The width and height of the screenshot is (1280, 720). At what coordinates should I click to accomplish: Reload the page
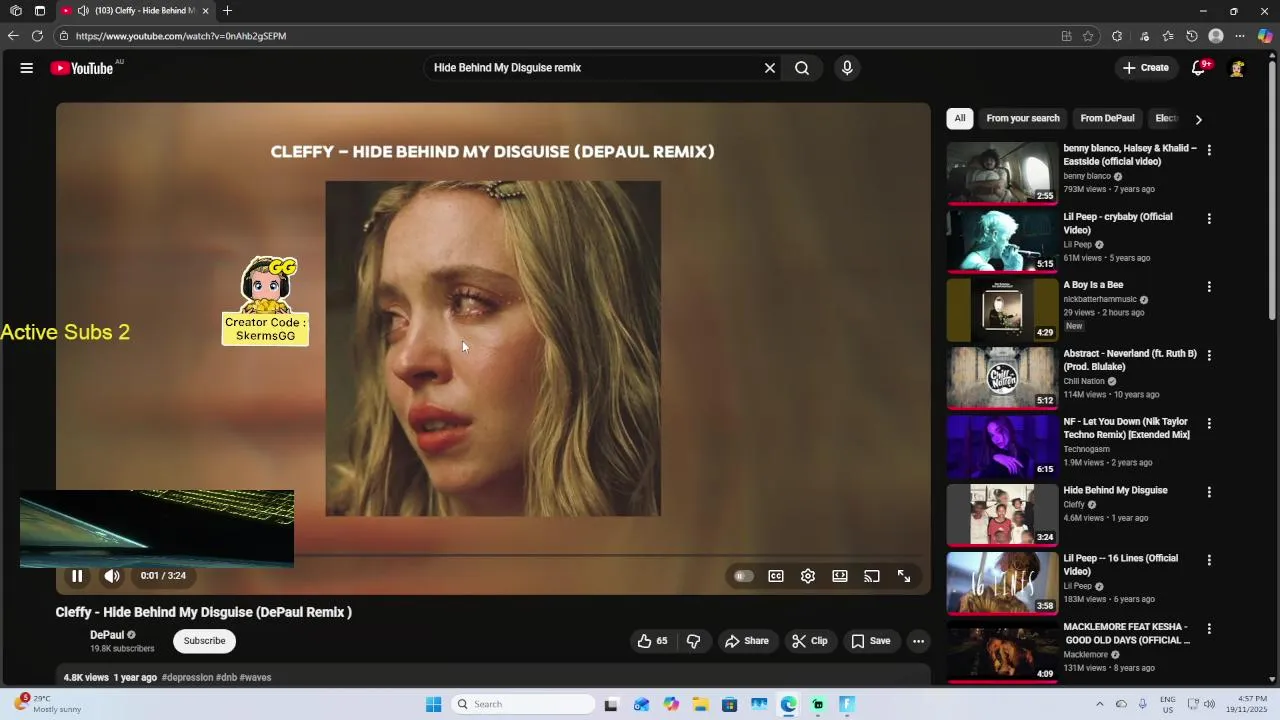(x=37, y=36)
